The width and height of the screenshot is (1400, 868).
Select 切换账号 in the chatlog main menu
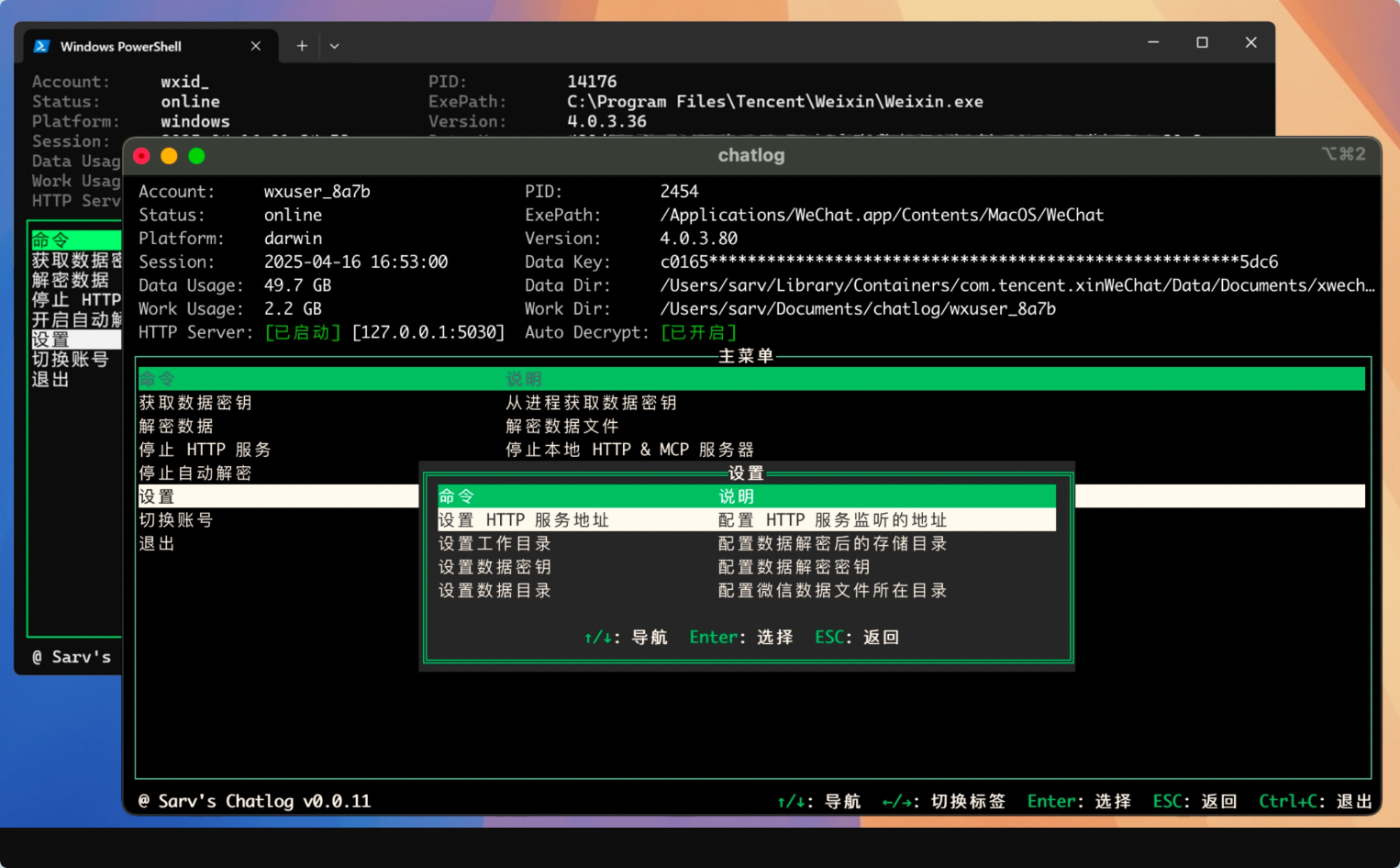pos(176,520)
